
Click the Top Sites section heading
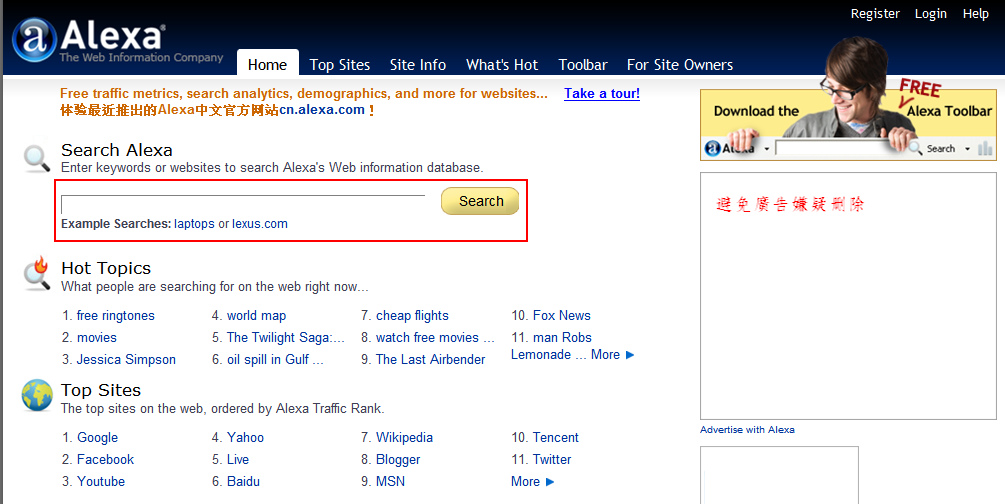coord(101,390)
